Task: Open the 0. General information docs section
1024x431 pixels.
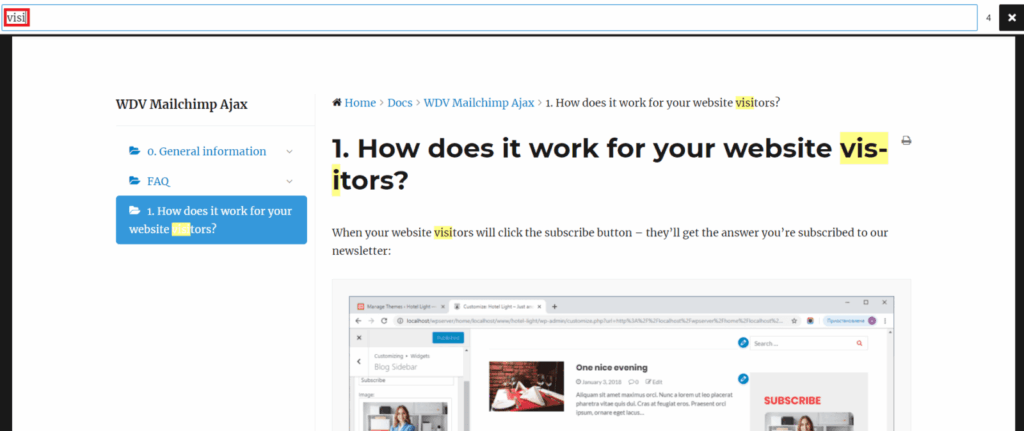Action: [206, 152]
